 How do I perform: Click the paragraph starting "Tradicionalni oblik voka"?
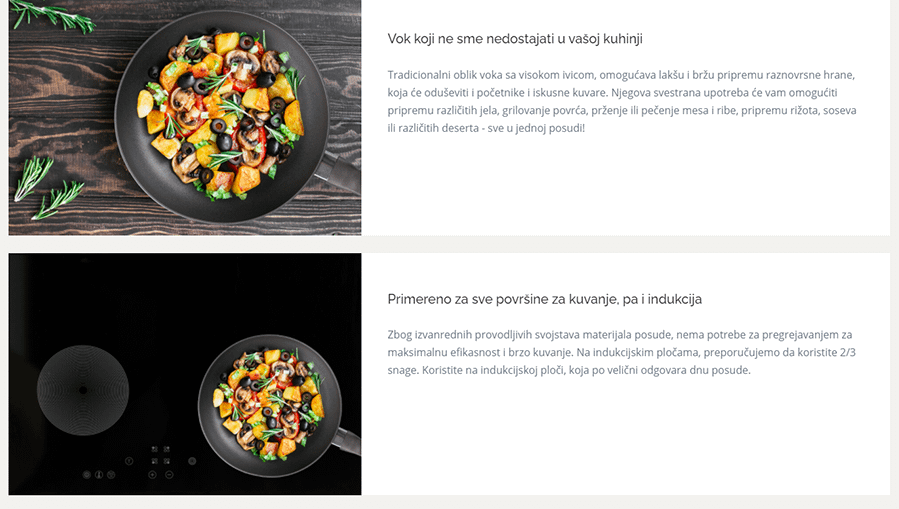[x=622, y=101]
